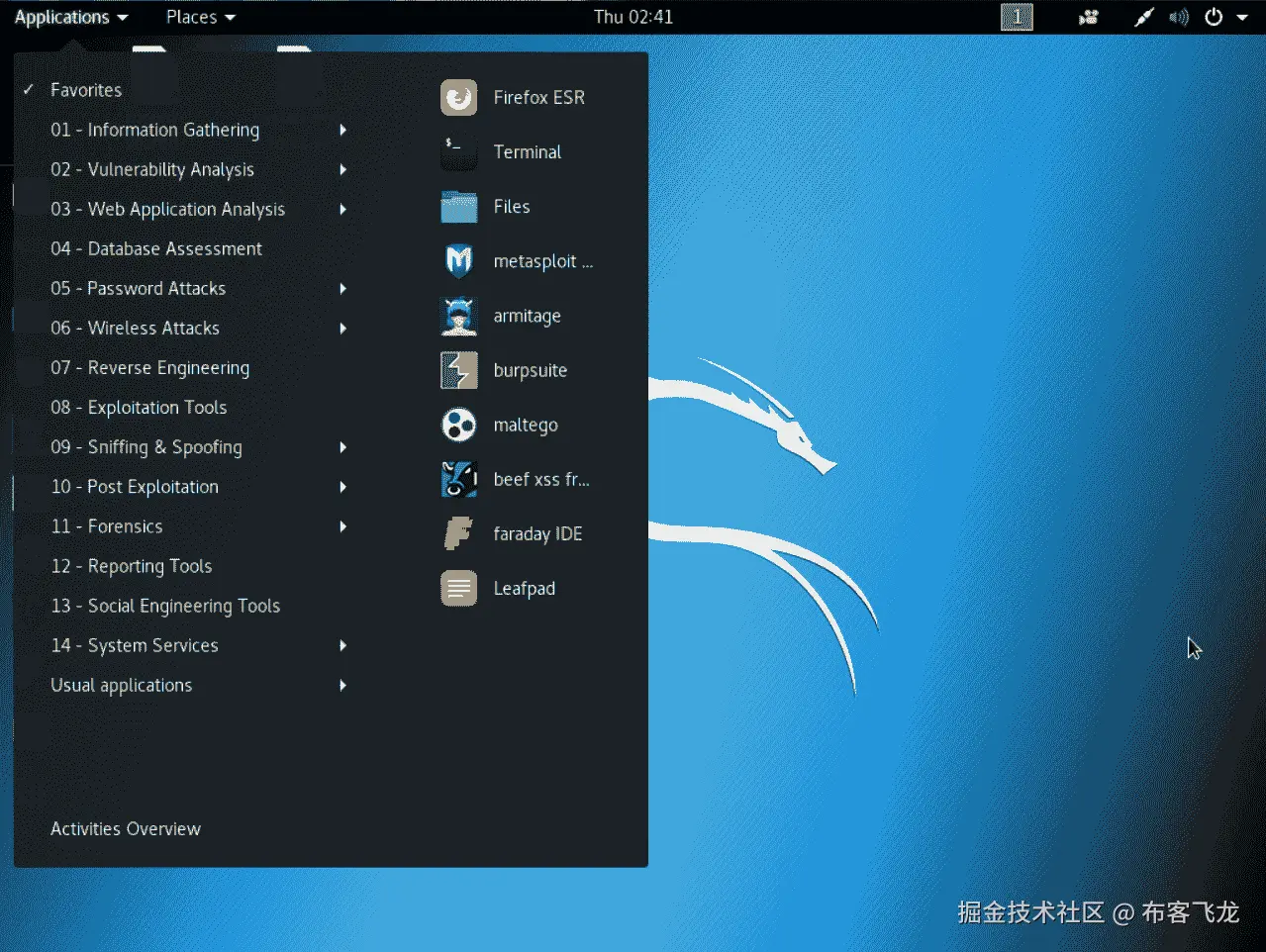Screen dimensions: 1266x952
Task: Expand arrow for 14 - System Services
Action: pos(343,645)
